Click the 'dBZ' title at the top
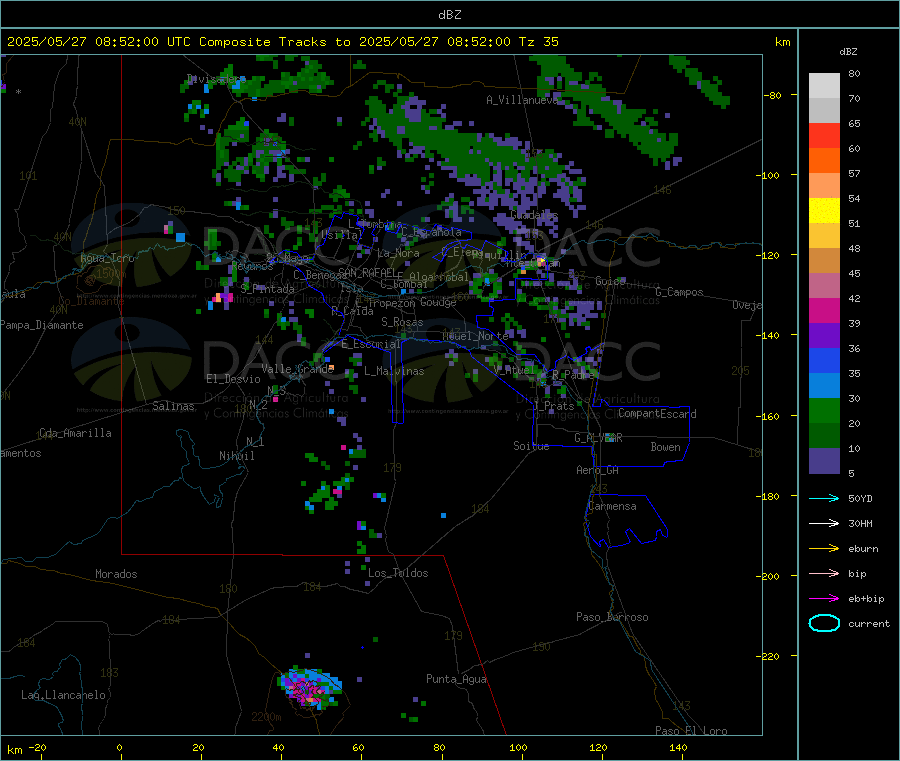Viewport: 900px width, 761px height. tap(449, 15)
